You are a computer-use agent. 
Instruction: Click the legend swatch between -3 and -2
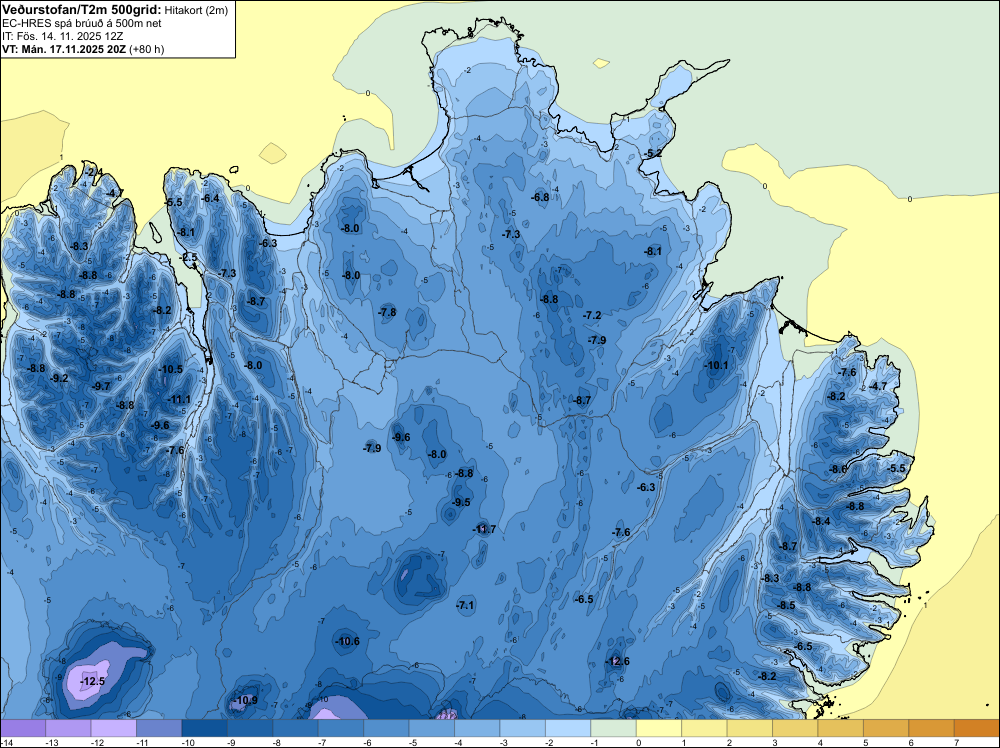click(523, 728)
